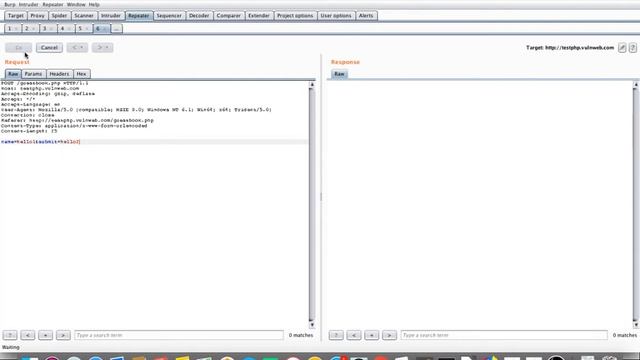
Task: Open the Repeater menu in menu bar
Action: coord(53,4)
